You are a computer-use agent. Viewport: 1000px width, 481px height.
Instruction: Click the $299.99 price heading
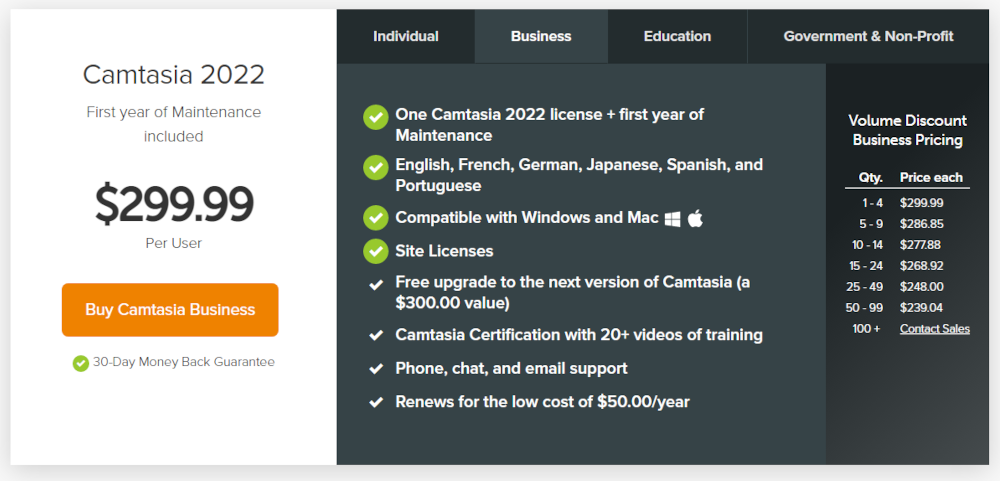(174, 204)
